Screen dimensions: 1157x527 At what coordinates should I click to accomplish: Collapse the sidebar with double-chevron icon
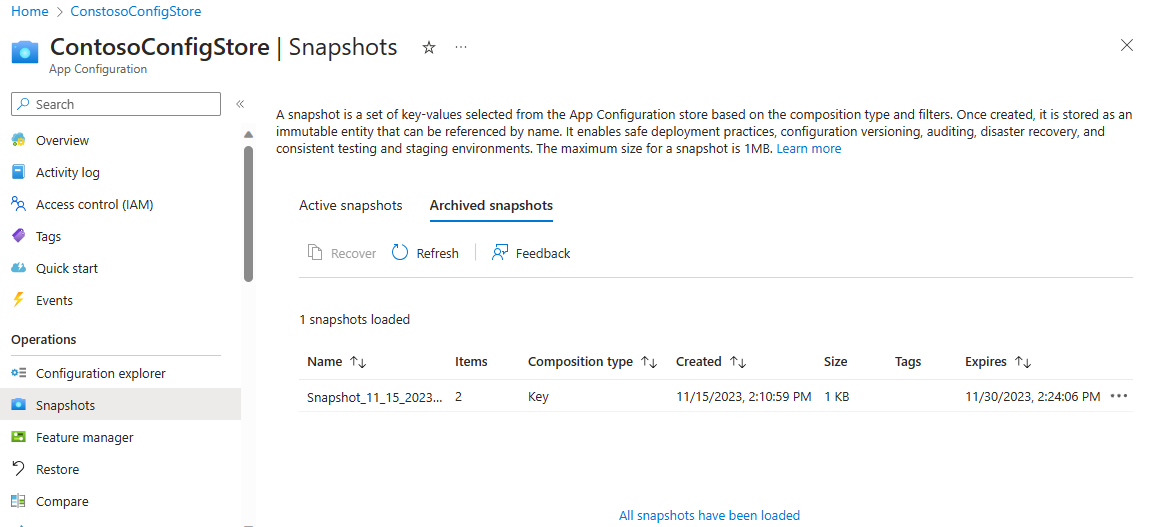[240, 104]
